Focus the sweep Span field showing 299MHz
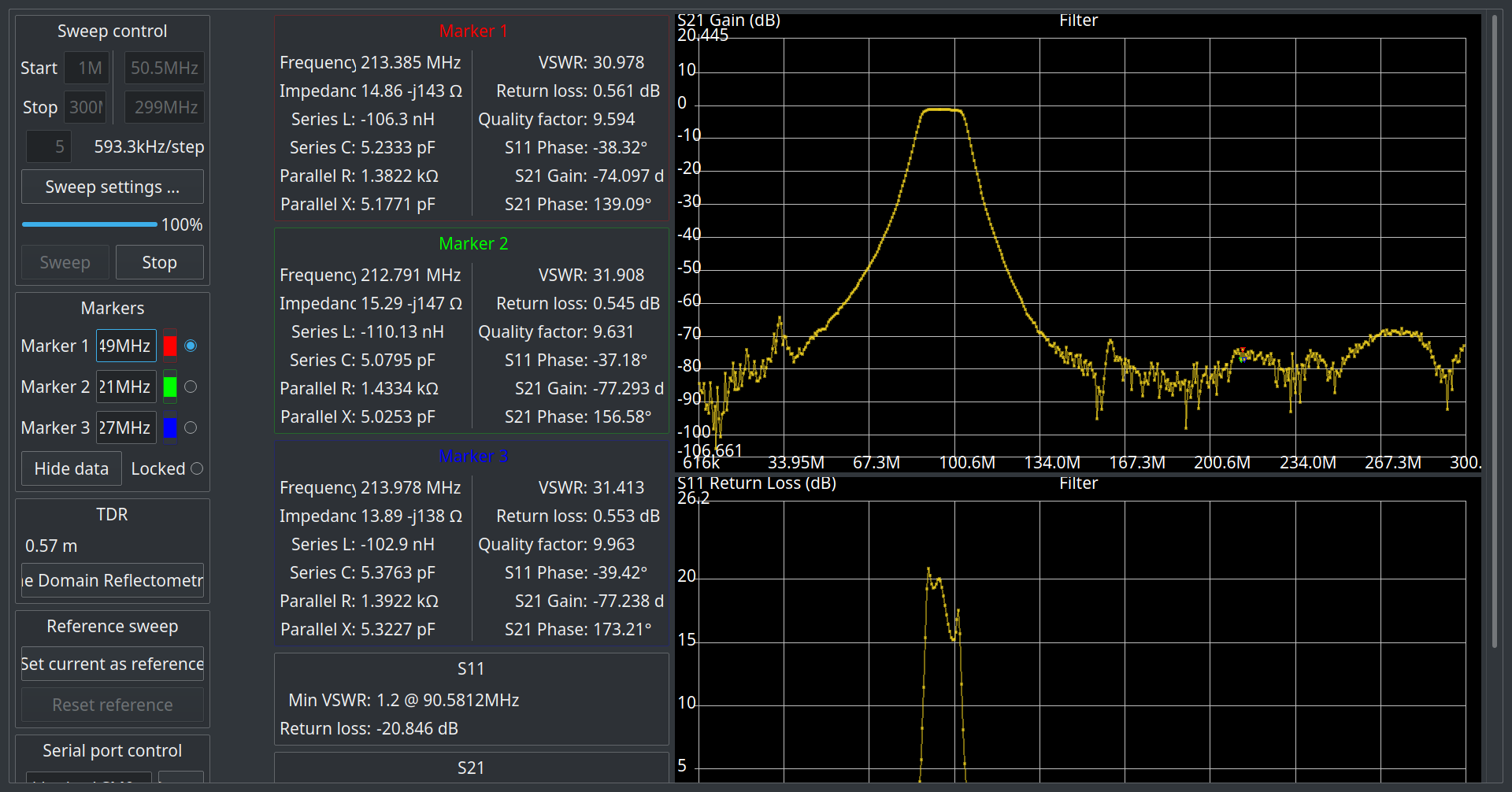The image size is (1512, 792). point(164,107)
